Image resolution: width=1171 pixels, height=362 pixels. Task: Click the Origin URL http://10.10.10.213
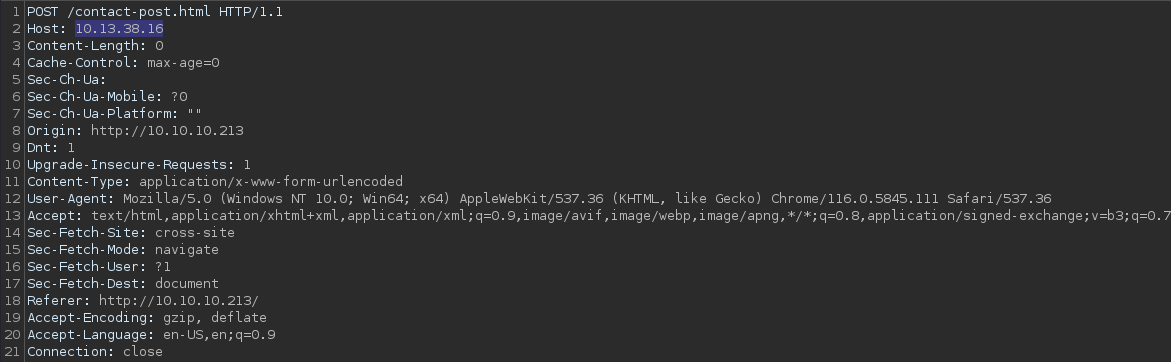[167, 131]
